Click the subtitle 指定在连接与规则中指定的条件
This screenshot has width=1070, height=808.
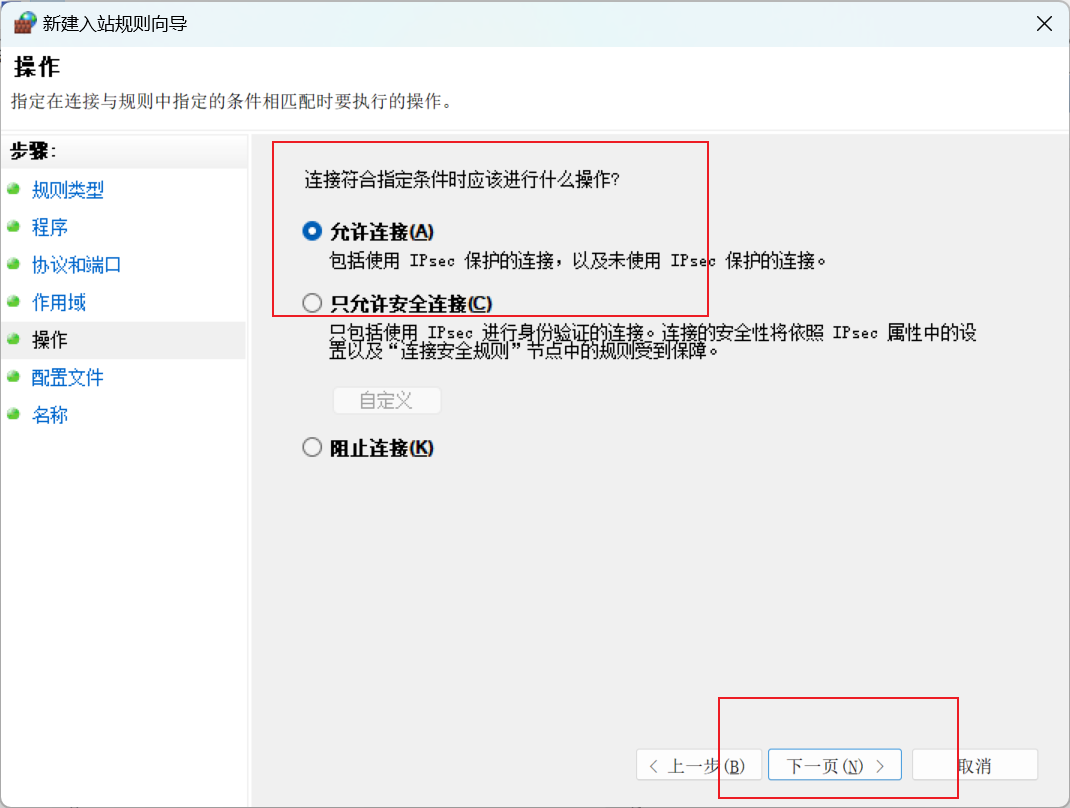tap(232, 102)
